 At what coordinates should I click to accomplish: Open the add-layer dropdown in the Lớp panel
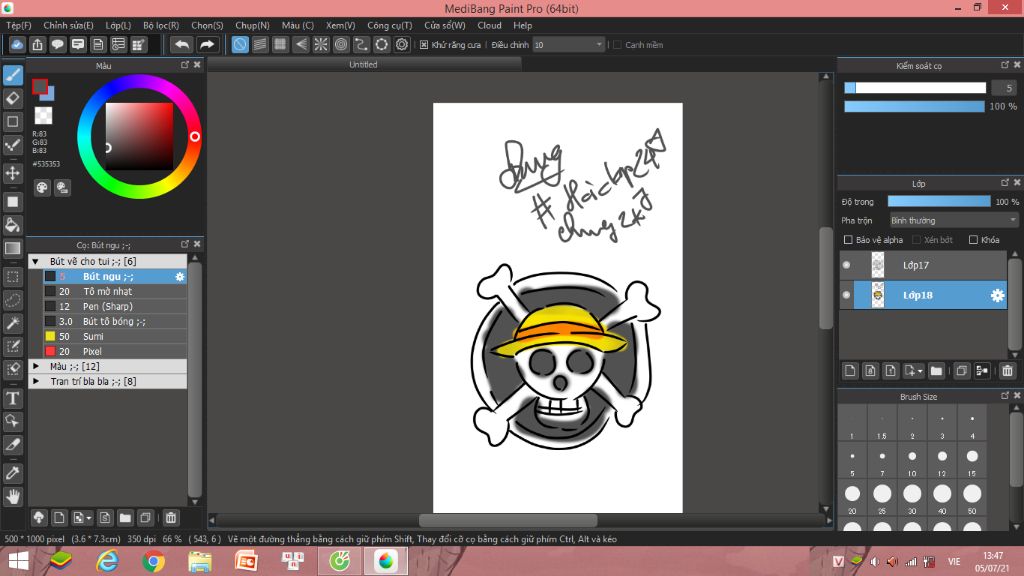click(913, 371)
